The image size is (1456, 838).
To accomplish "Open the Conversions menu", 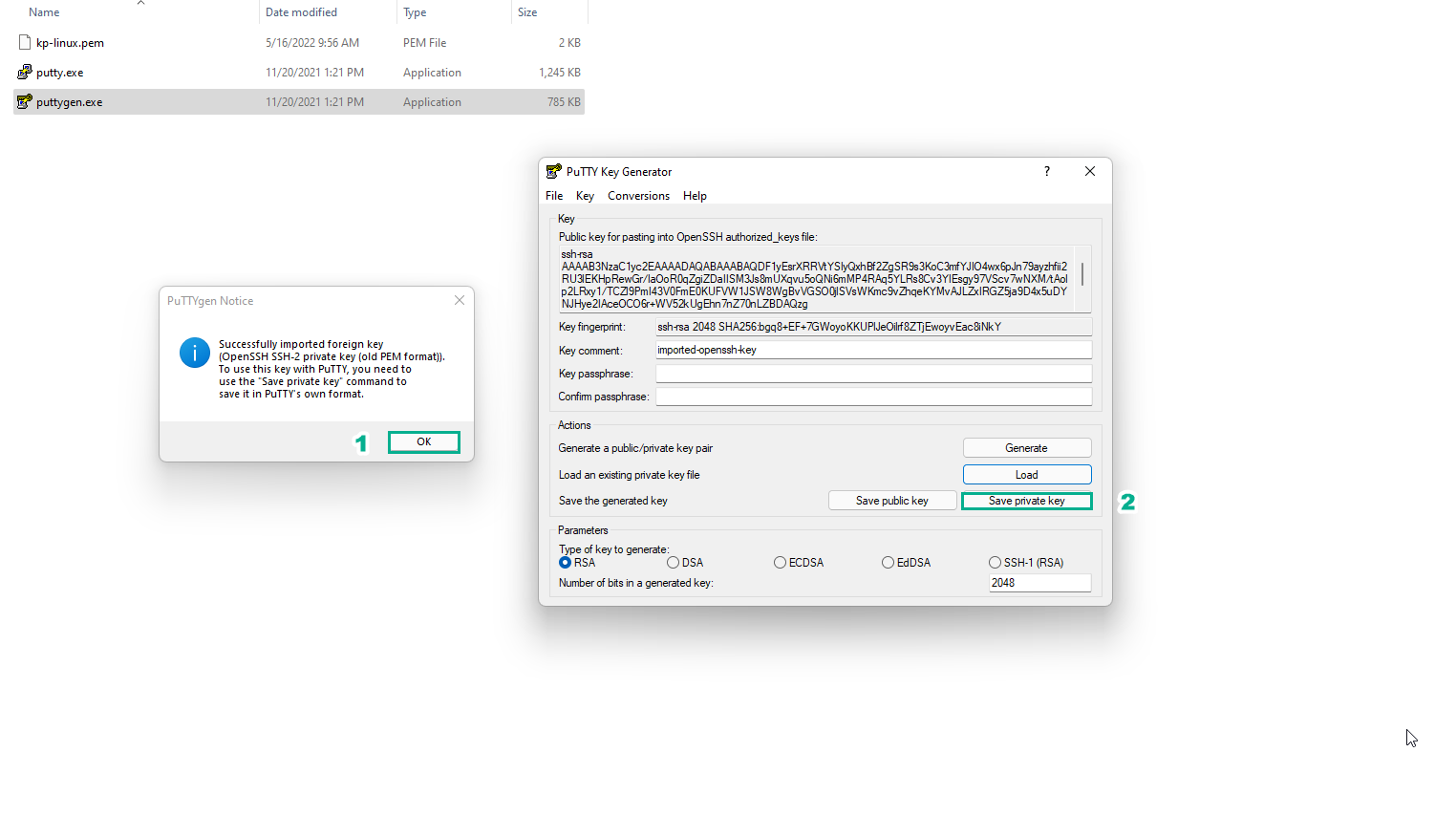I will click(638, 196).
